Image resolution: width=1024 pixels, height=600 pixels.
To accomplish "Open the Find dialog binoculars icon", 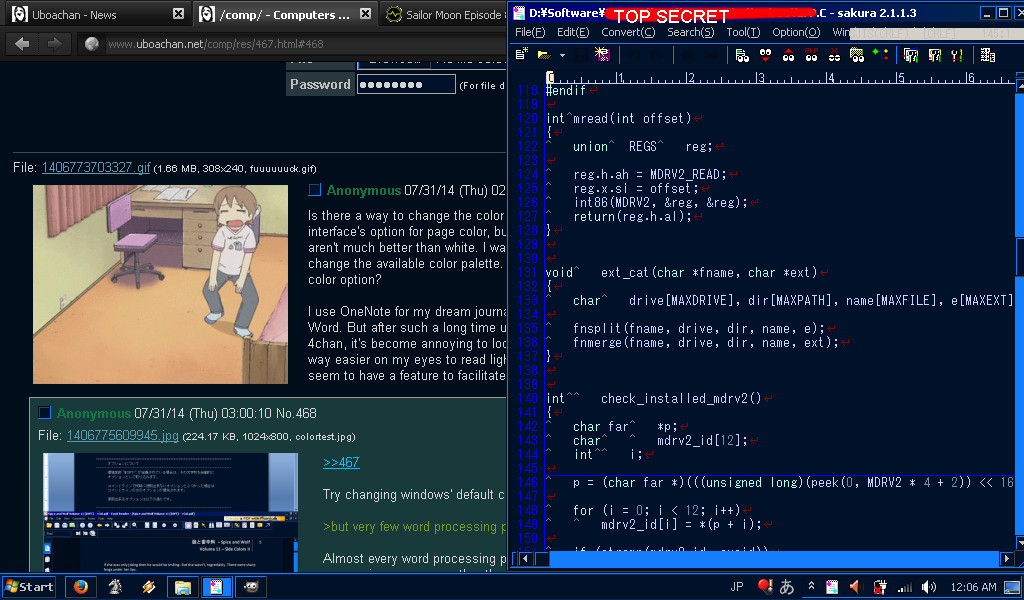I will [742, 55].
